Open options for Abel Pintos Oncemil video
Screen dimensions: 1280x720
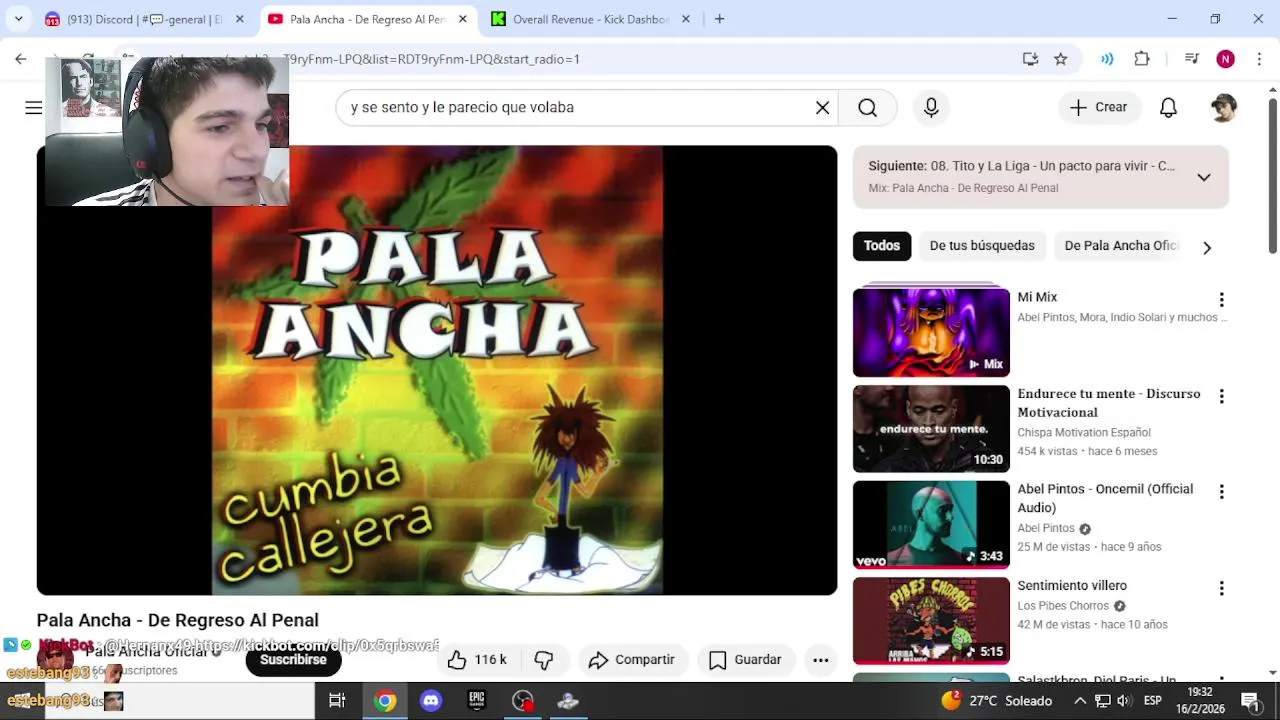pyautogui.click(x=1221, y=492)
